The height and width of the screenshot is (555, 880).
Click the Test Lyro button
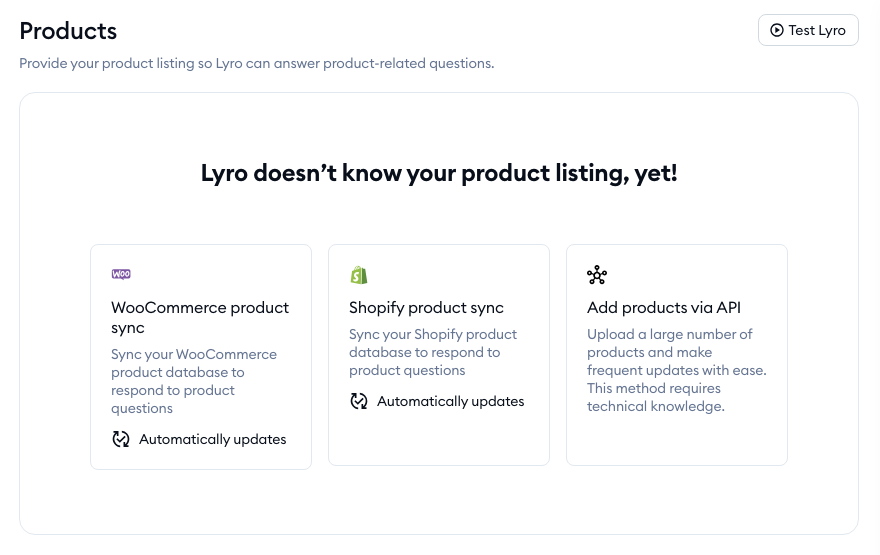(x=808, y=30)
